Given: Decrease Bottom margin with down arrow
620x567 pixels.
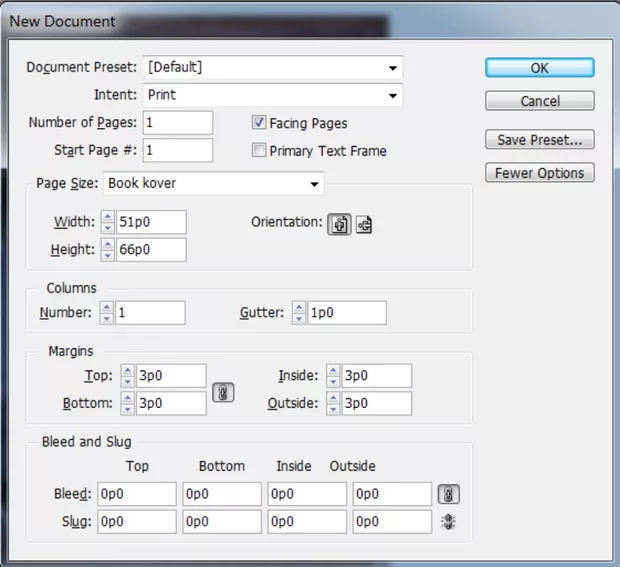Looking at the screenshot, I should pos(127,409).
